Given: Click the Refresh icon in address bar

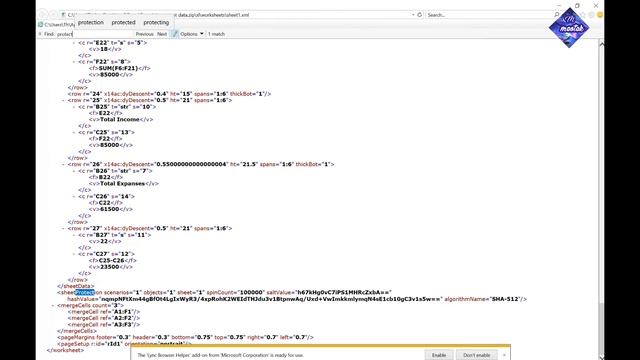Looking at the screenshot, I should click(x=420, y=15).
